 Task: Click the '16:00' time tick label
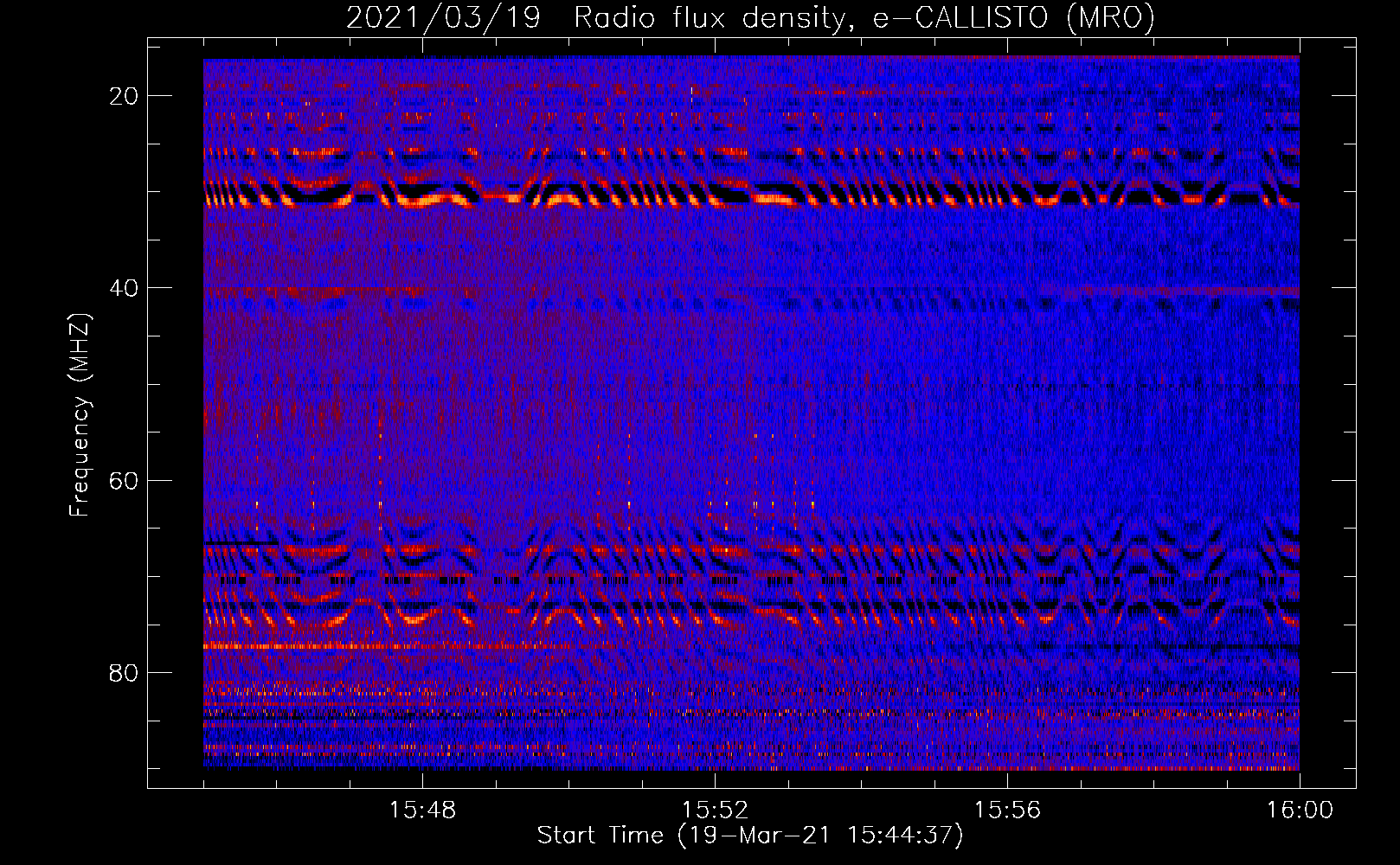pyautogui.click(x=1300, y=811)
